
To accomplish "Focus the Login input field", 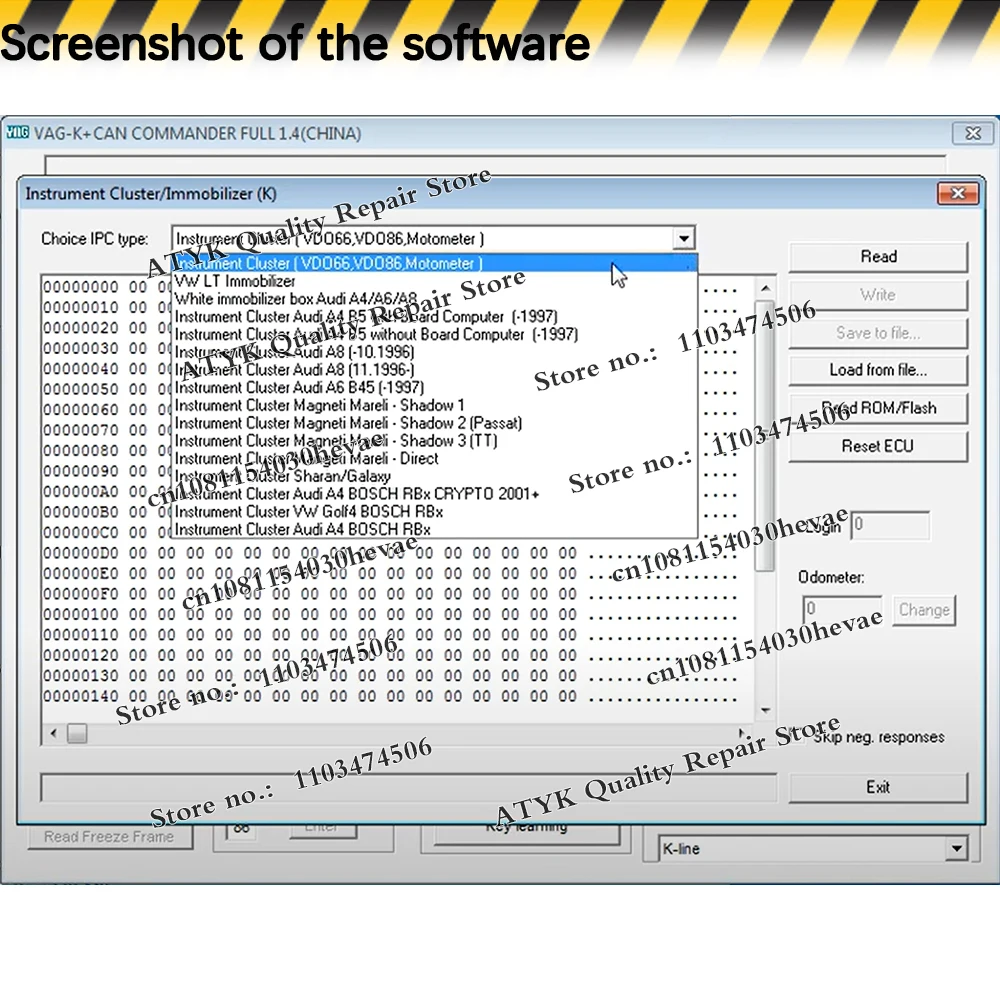I will point(890,525).
